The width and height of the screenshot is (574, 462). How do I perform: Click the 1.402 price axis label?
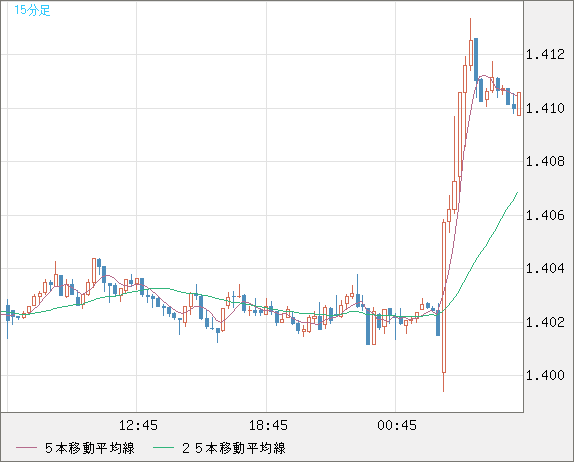pyautogui.click(x=545, y=323)
